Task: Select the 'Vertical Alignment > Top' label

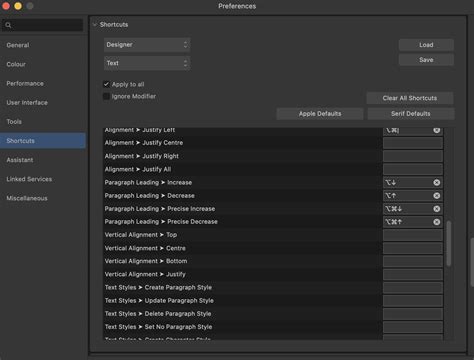Action: coord(141,235)
